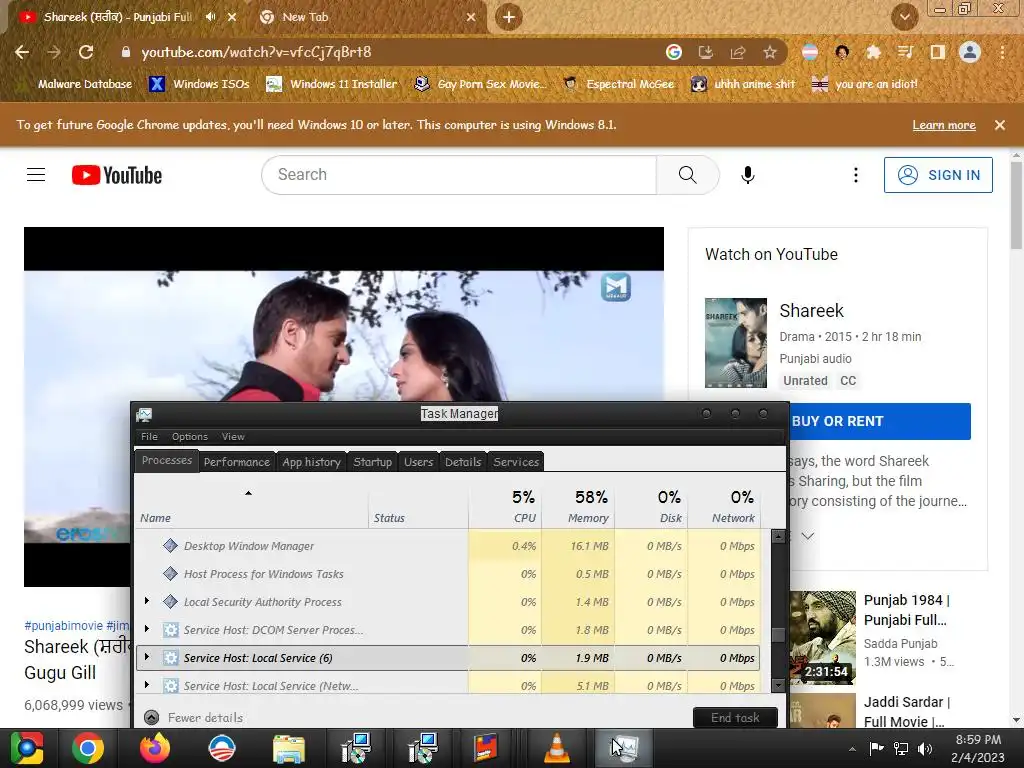
Task: Switch to Performance tab in Task Manager
Action: pyautogui.click(x=236, y=462)
